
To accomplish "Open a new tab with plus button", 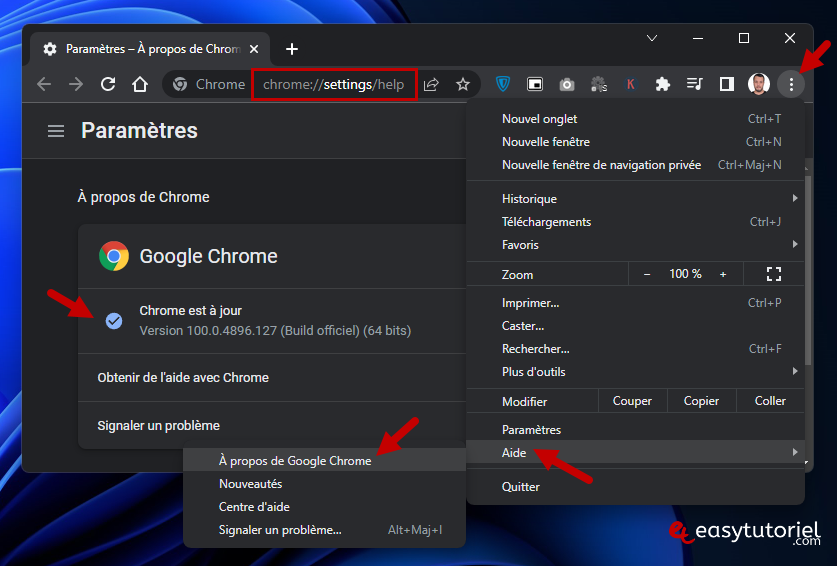I will pos(292,49).
